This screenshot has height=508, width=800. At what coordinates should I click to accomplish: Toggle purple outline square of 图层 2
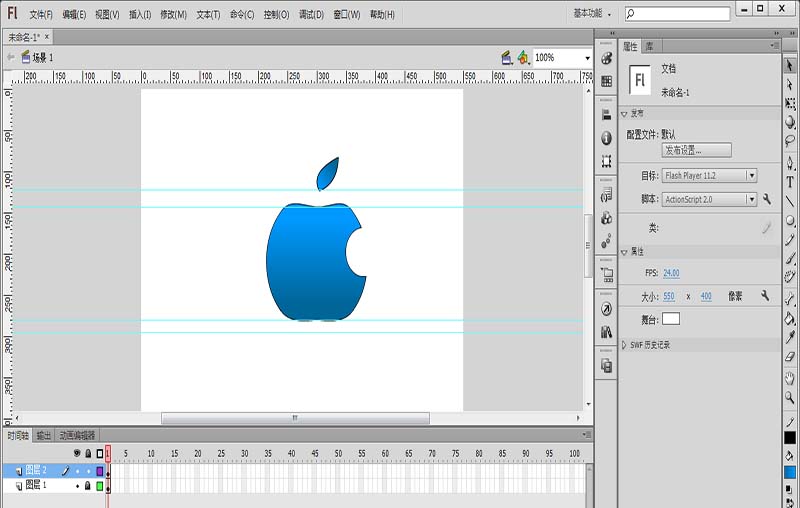tap(99, 471)
